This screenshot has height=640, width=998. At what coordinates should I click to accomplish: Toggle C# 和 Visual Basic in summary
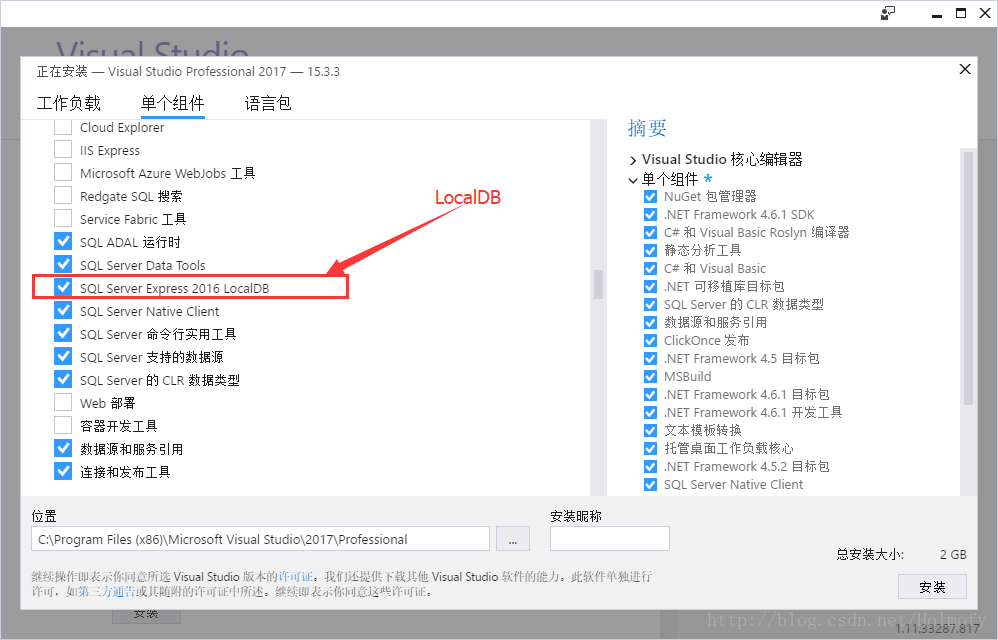[650, 268]
